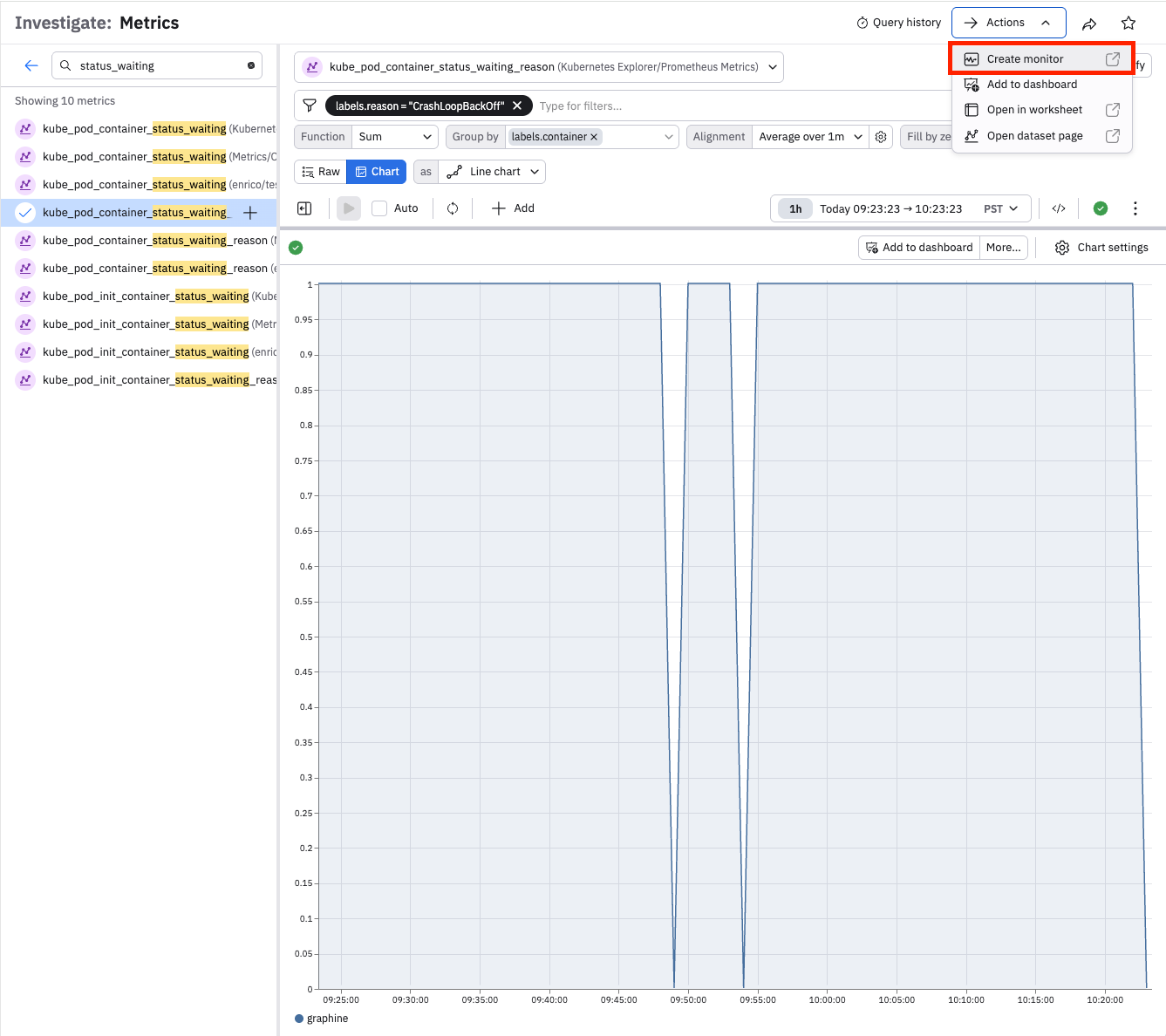The image size is (1166, 1036).
Task: Click external-link icon beside Create monitor
Action: pos(1113,59)
